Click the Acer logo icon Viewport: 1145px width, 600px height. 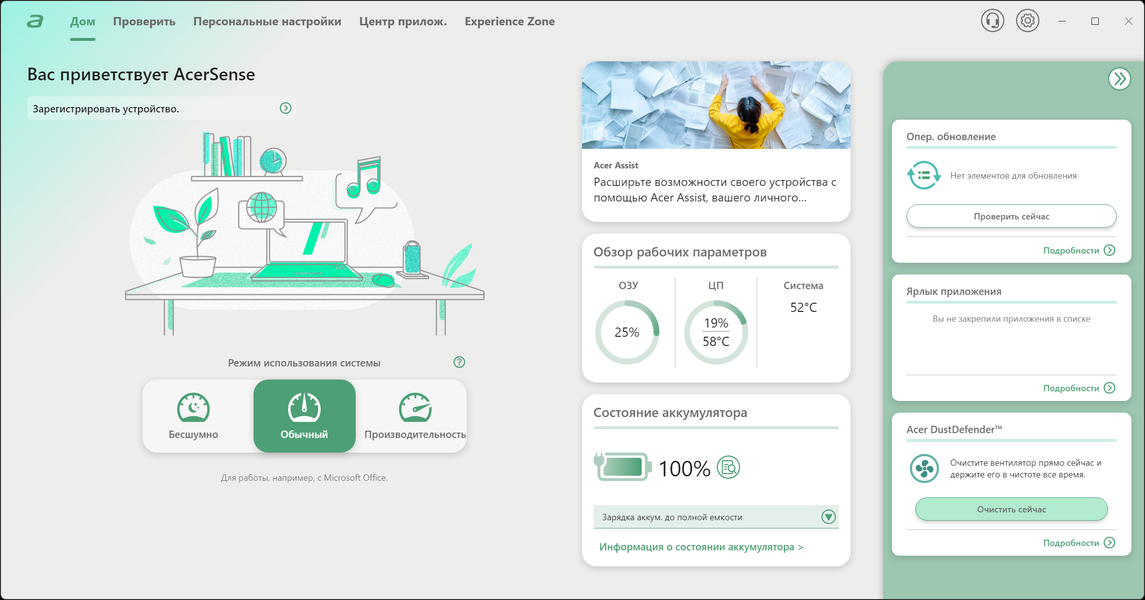35,21
